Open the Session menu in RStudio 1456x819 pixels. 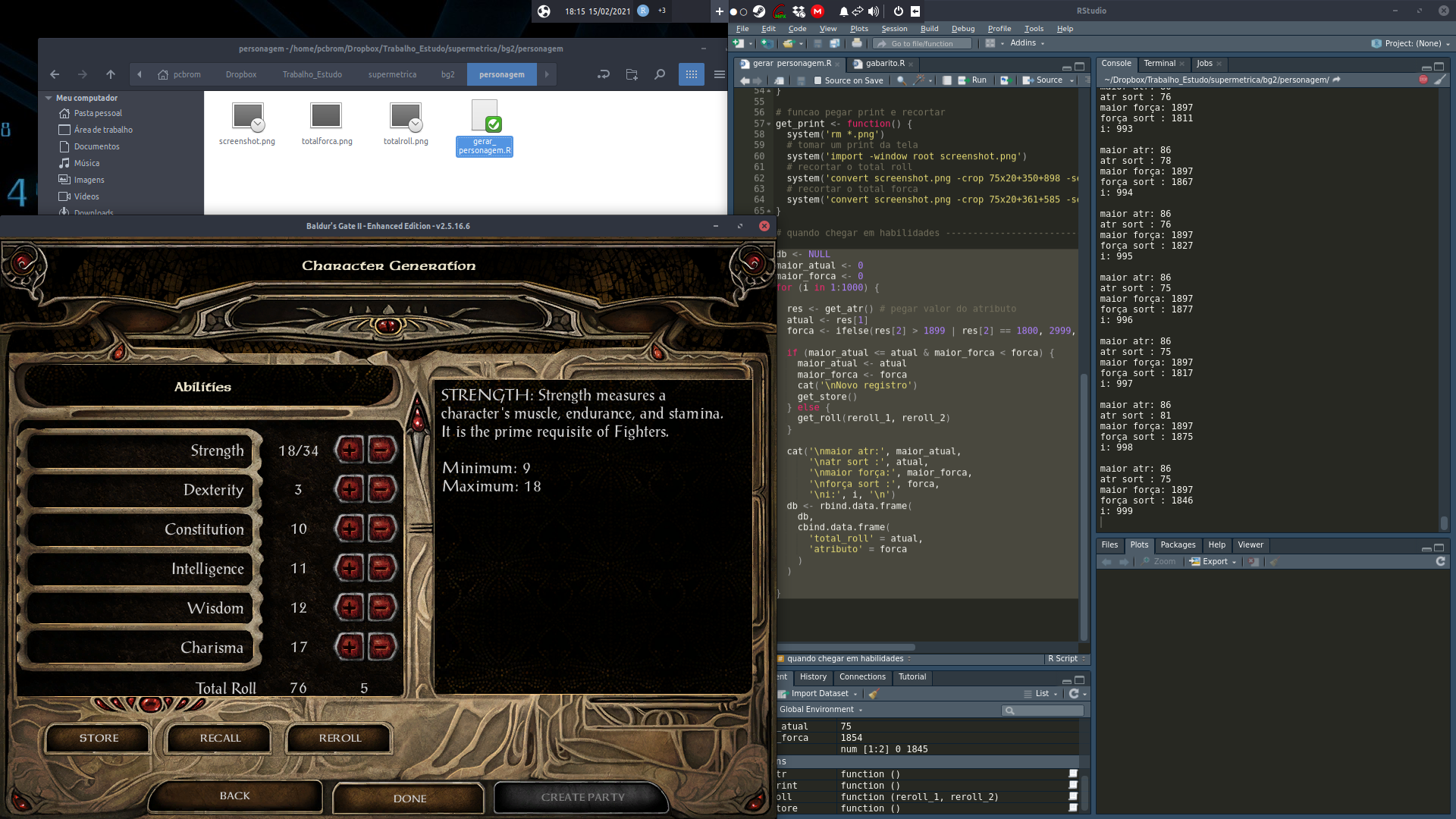point(893,29)
